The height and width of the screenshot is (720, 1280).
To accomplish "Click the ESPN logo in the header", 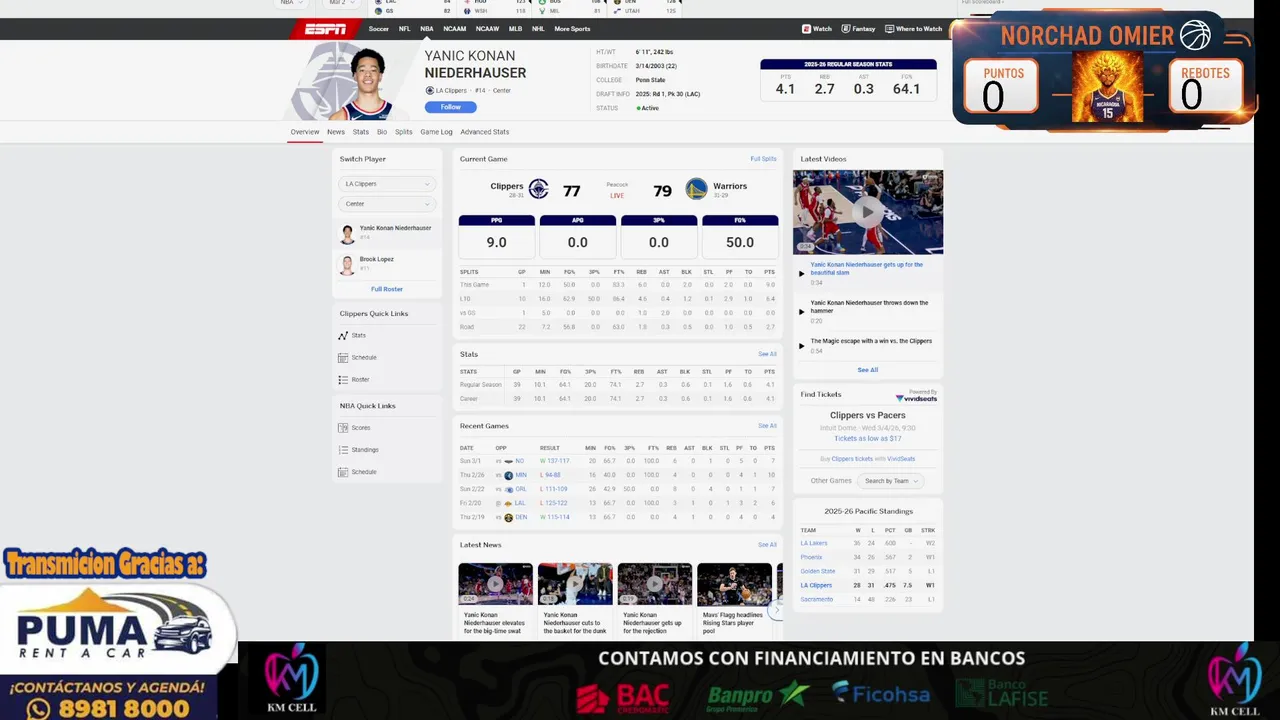I will click(326, 29).
